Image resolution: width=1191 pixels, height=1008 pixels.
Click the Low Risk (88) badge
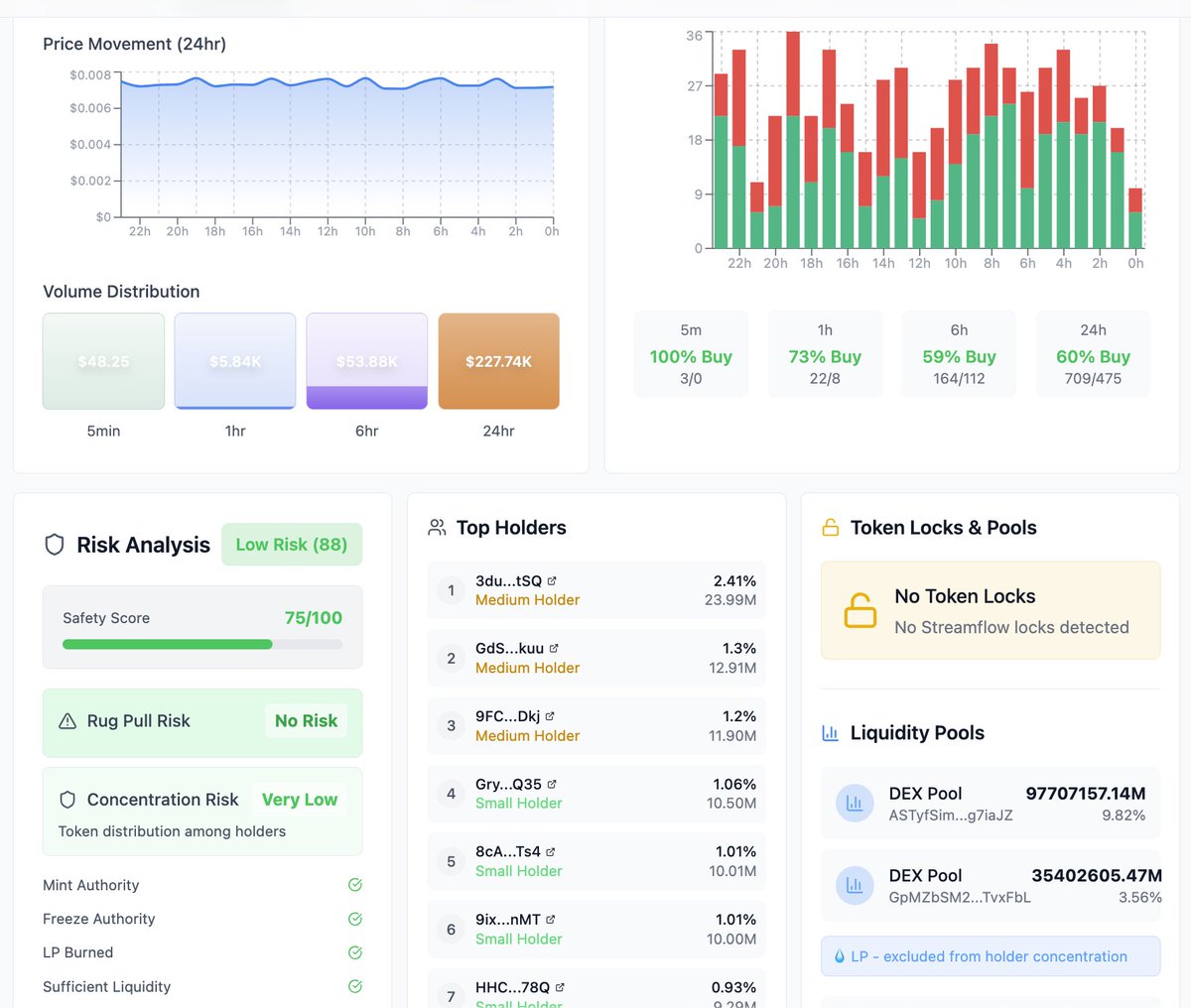(x=292, y=545)
